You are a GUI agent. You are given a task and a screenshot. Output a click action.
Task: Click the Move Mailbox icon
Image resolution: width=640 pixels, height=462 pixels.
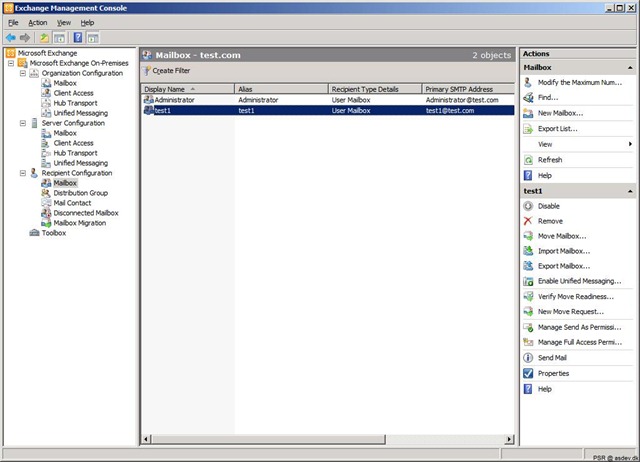528,236
